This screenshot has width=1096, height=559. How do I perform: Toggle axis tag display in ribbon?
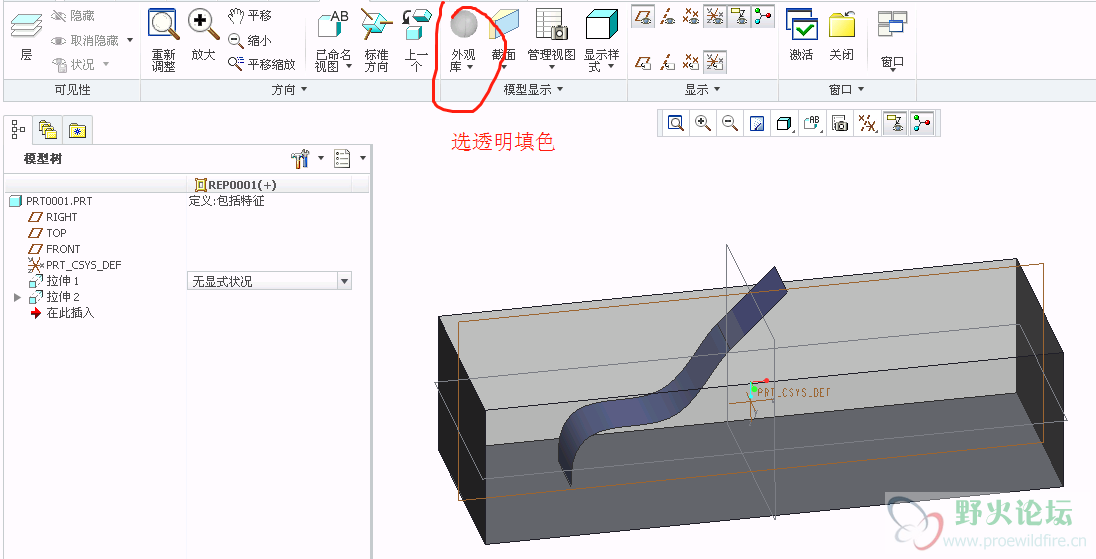(668, 62)
